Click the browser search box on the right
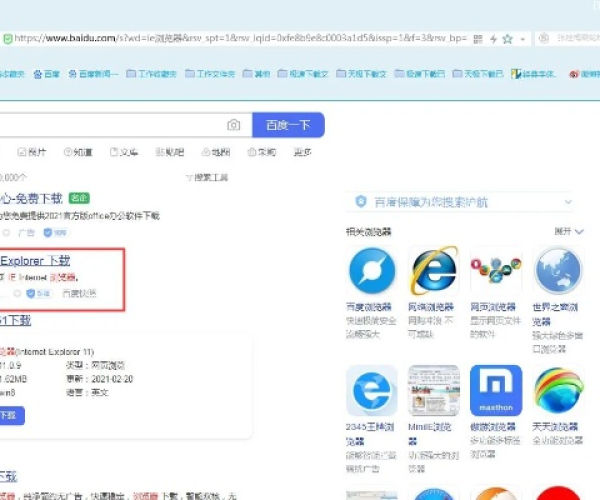The height and width of the screenshot is (500, 600). click(568, 38)
